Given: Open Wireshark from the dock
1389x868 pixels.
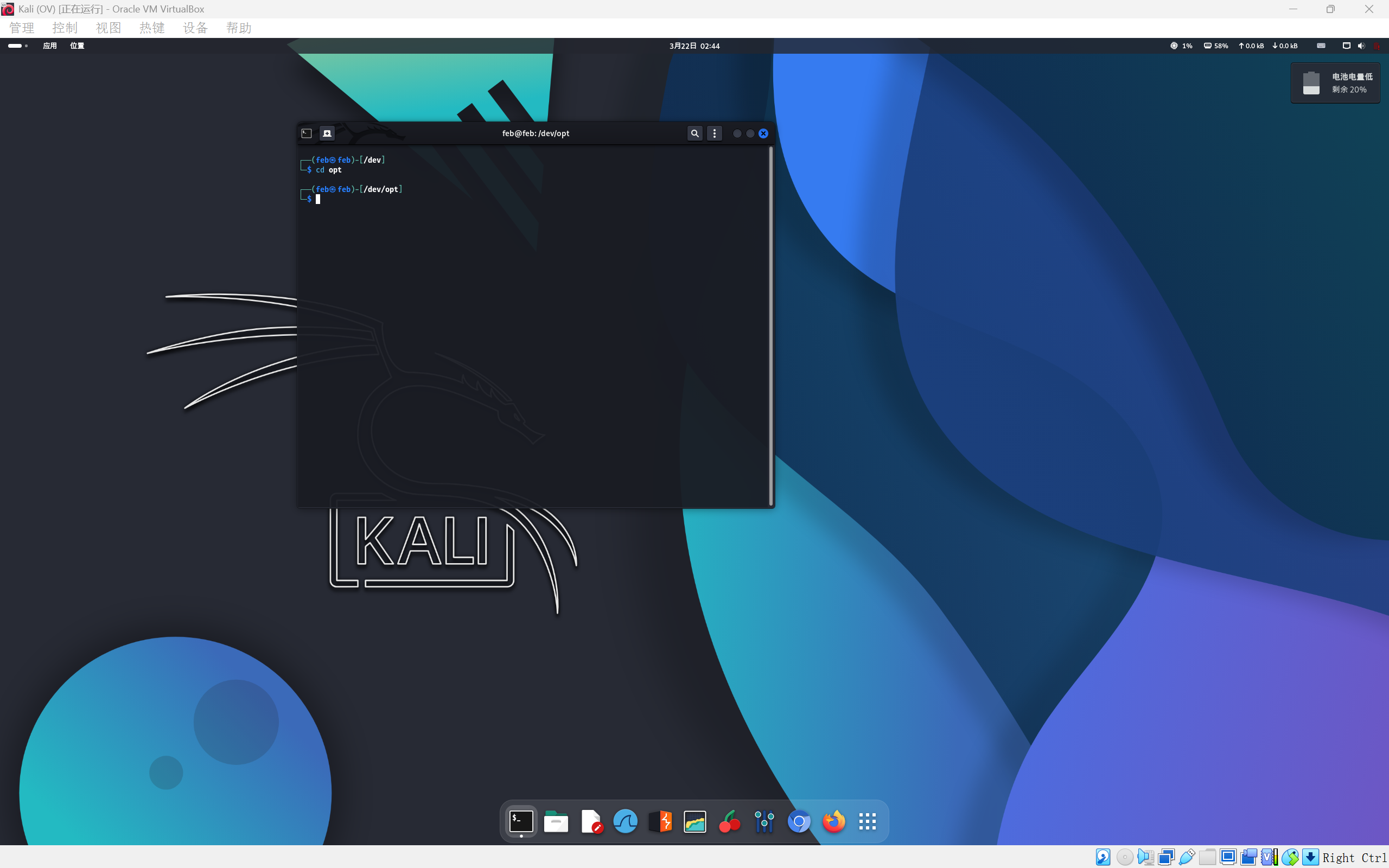Looking at the screenshot, I should point(625,821).
